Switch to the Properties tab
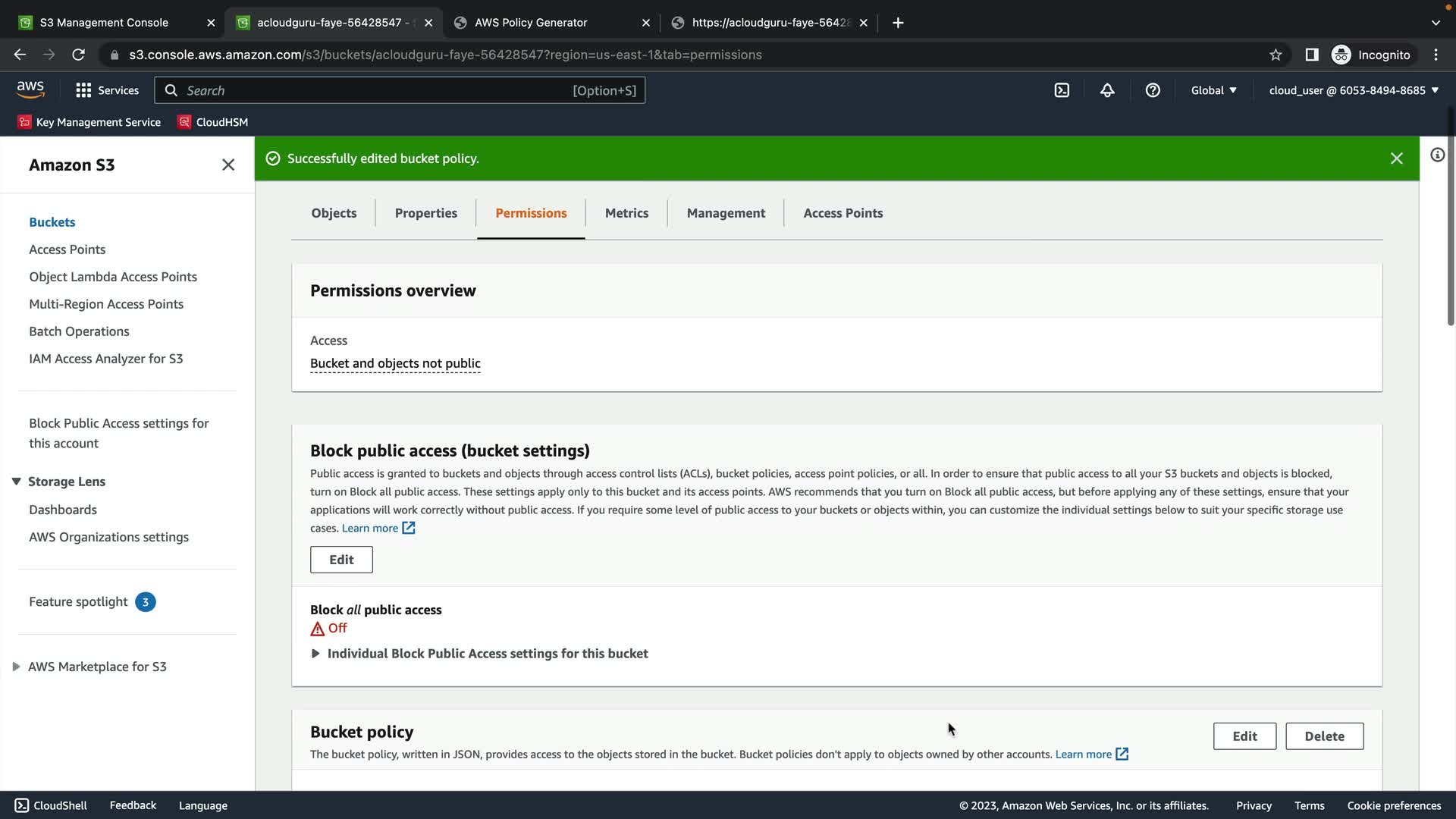 (x=425, y=213)
